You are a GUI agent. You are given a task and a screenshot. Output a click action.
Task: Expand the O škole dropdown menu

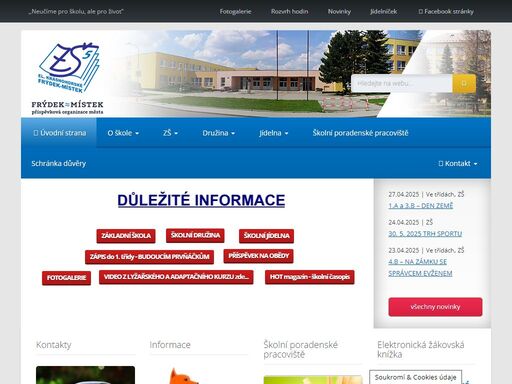123,133
